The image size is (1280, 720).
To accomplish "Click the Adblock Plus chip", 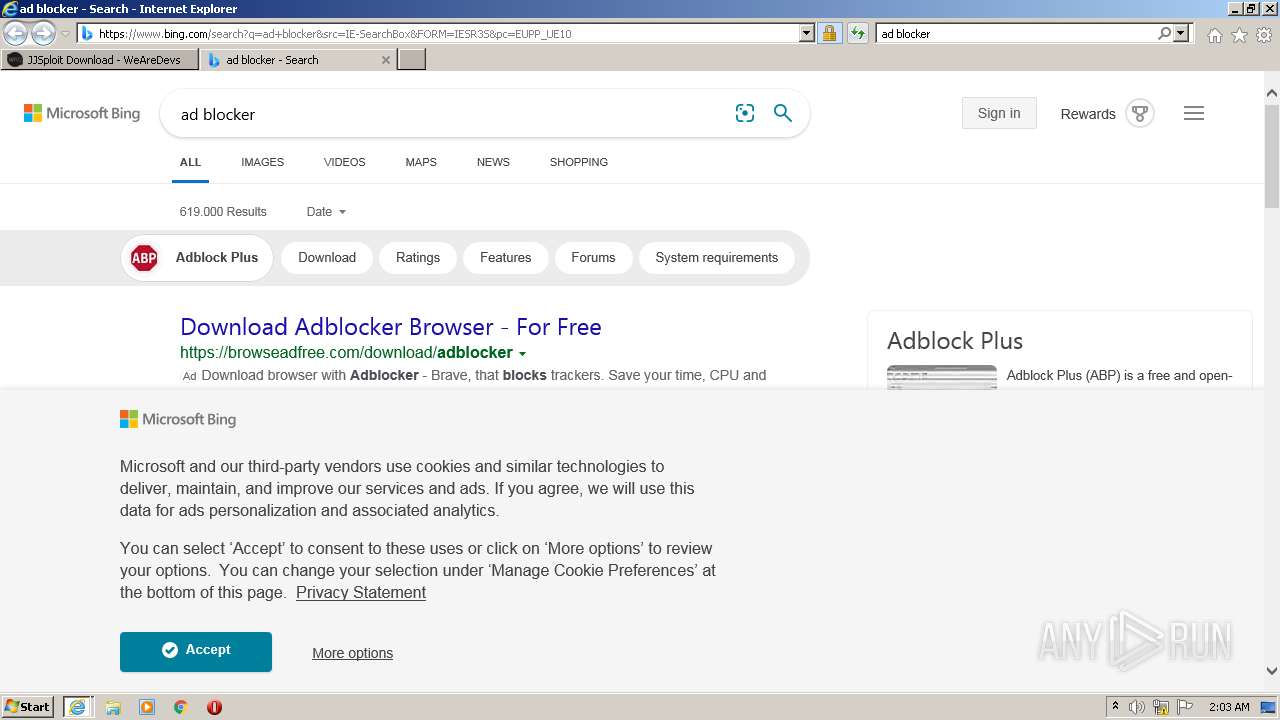I will [x=197, y=258].
